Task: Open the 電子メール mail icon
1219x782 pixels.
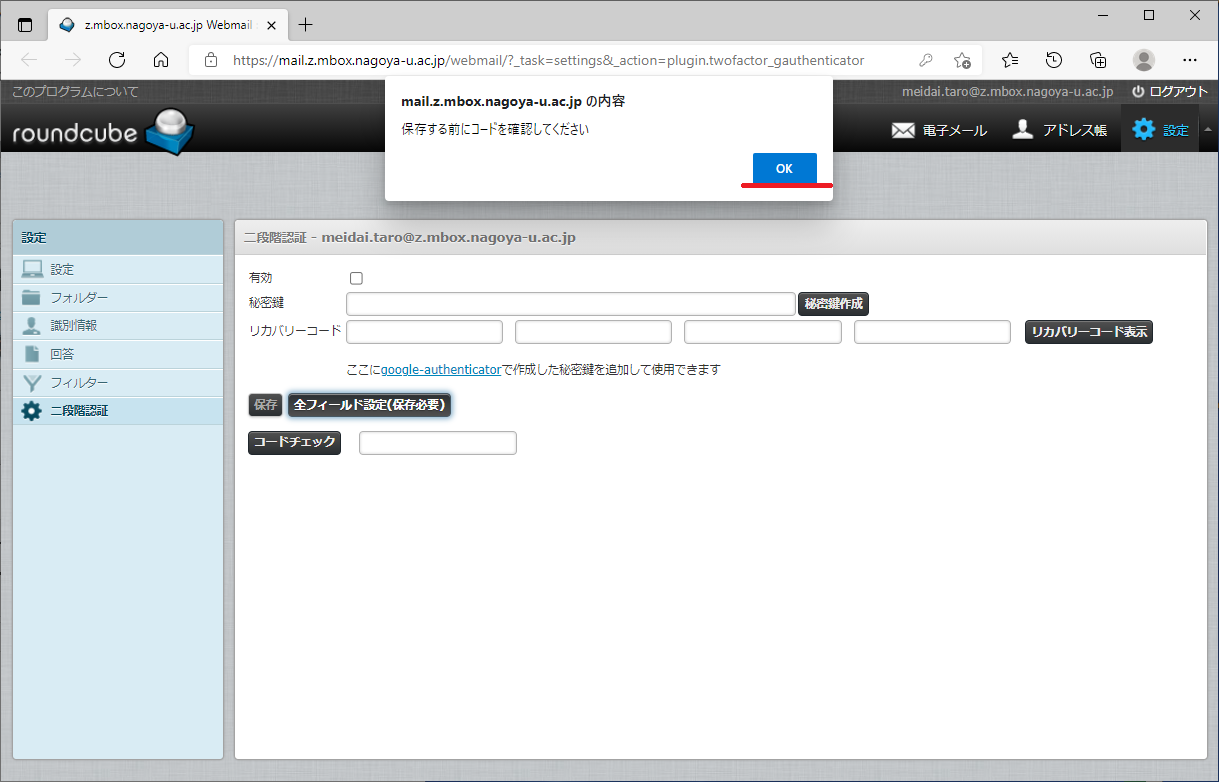Action: (x=904, y=130)
